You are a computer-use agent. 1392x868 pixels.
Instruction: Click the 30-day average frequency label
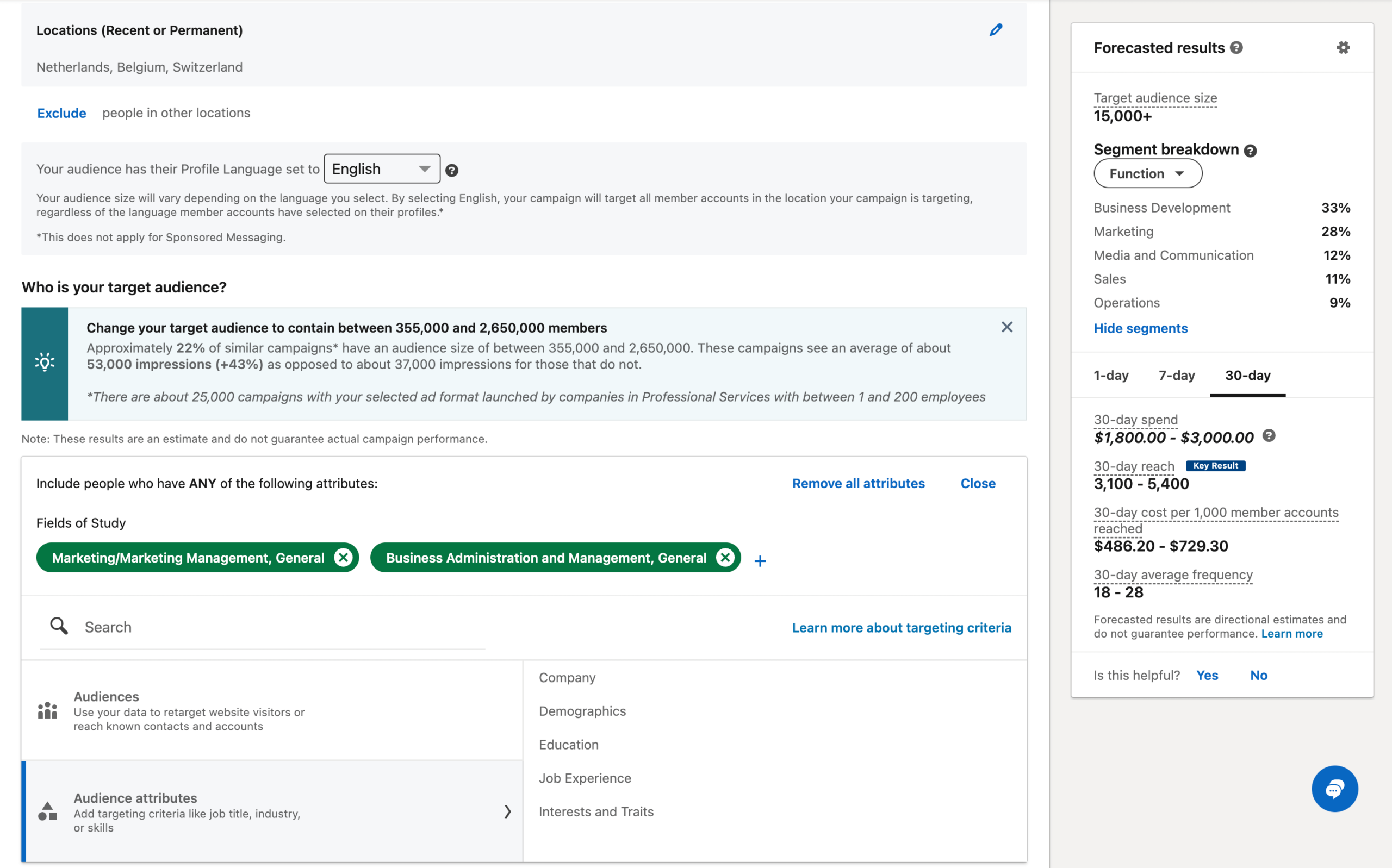(x=1173, y=574)
